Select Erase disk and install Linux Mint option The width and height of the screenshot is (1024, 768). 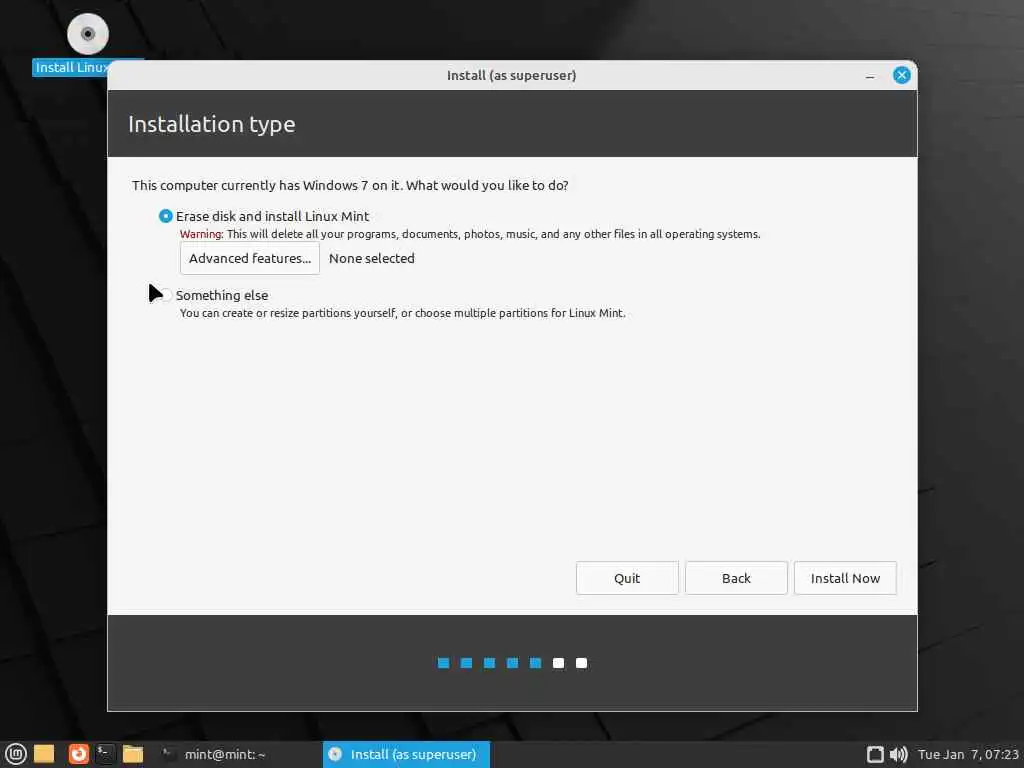tap(165, 216)
